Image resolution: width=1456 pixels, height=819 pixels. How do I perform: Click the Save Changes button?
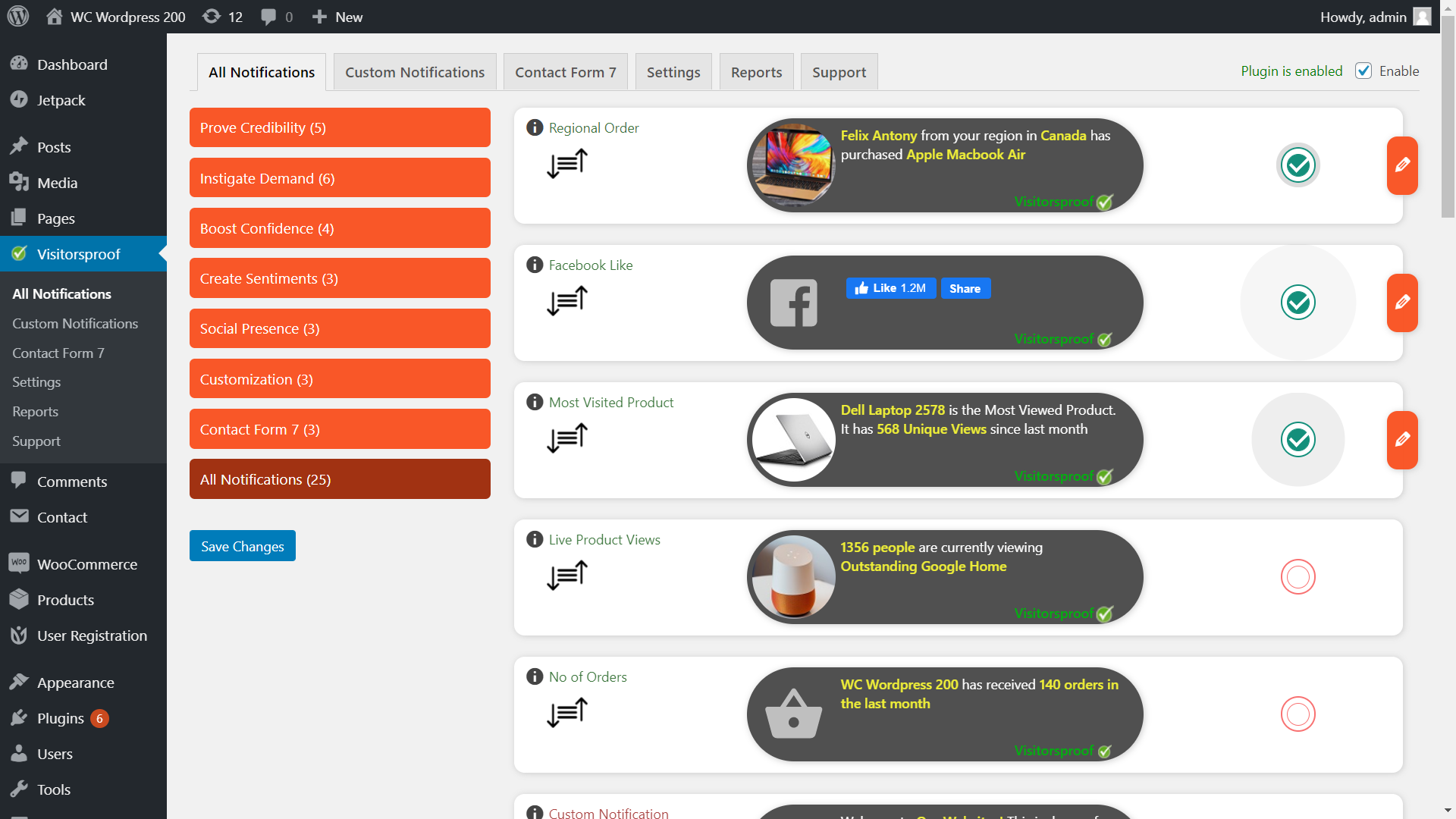(243, 546)
